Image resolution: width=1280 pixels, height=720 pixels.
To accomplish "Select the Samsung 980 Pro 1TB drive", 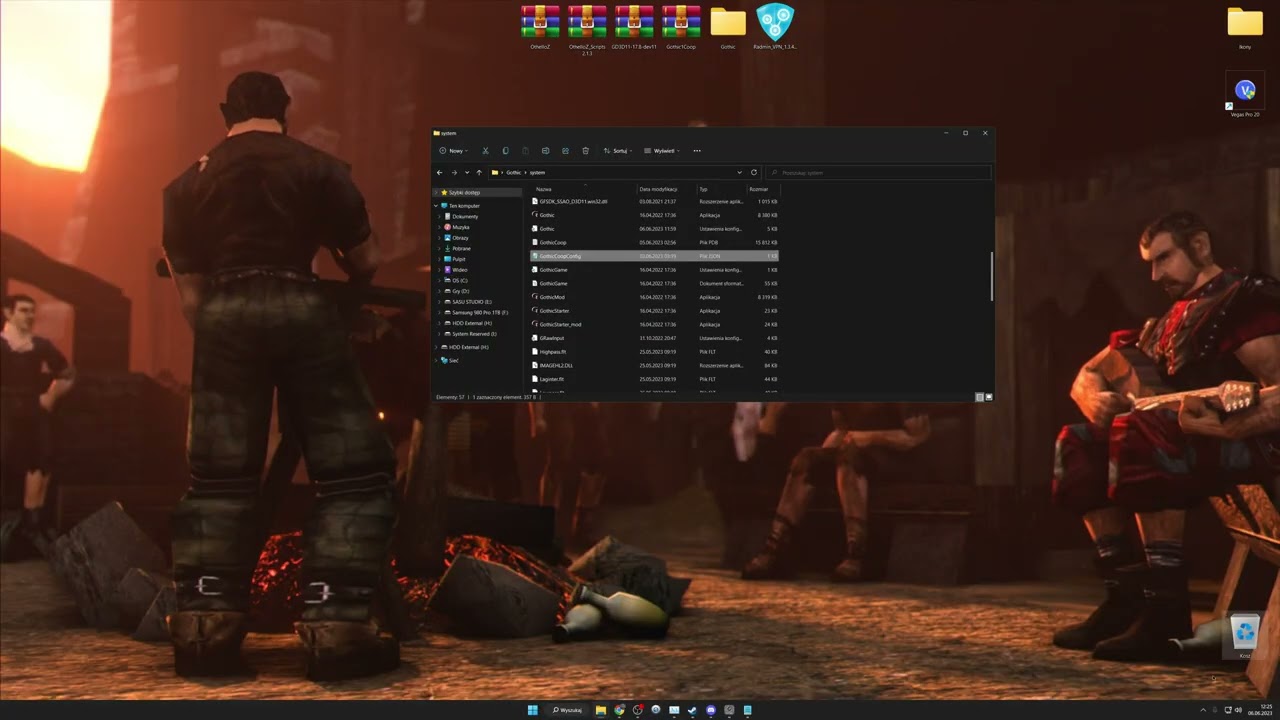I will point(476,312).
